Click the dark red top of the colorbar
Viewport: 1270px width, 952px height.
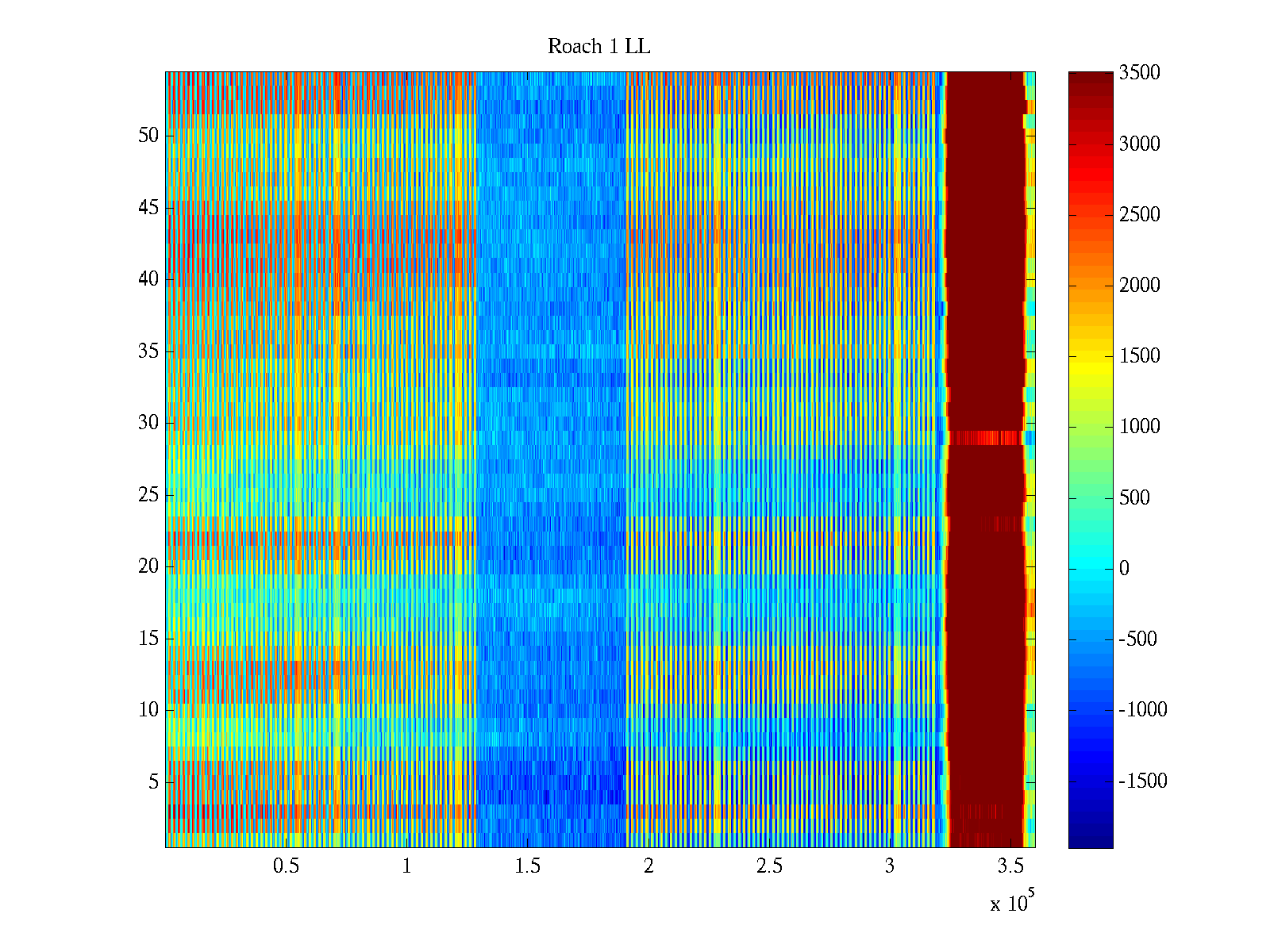(x=1090, y=79)
